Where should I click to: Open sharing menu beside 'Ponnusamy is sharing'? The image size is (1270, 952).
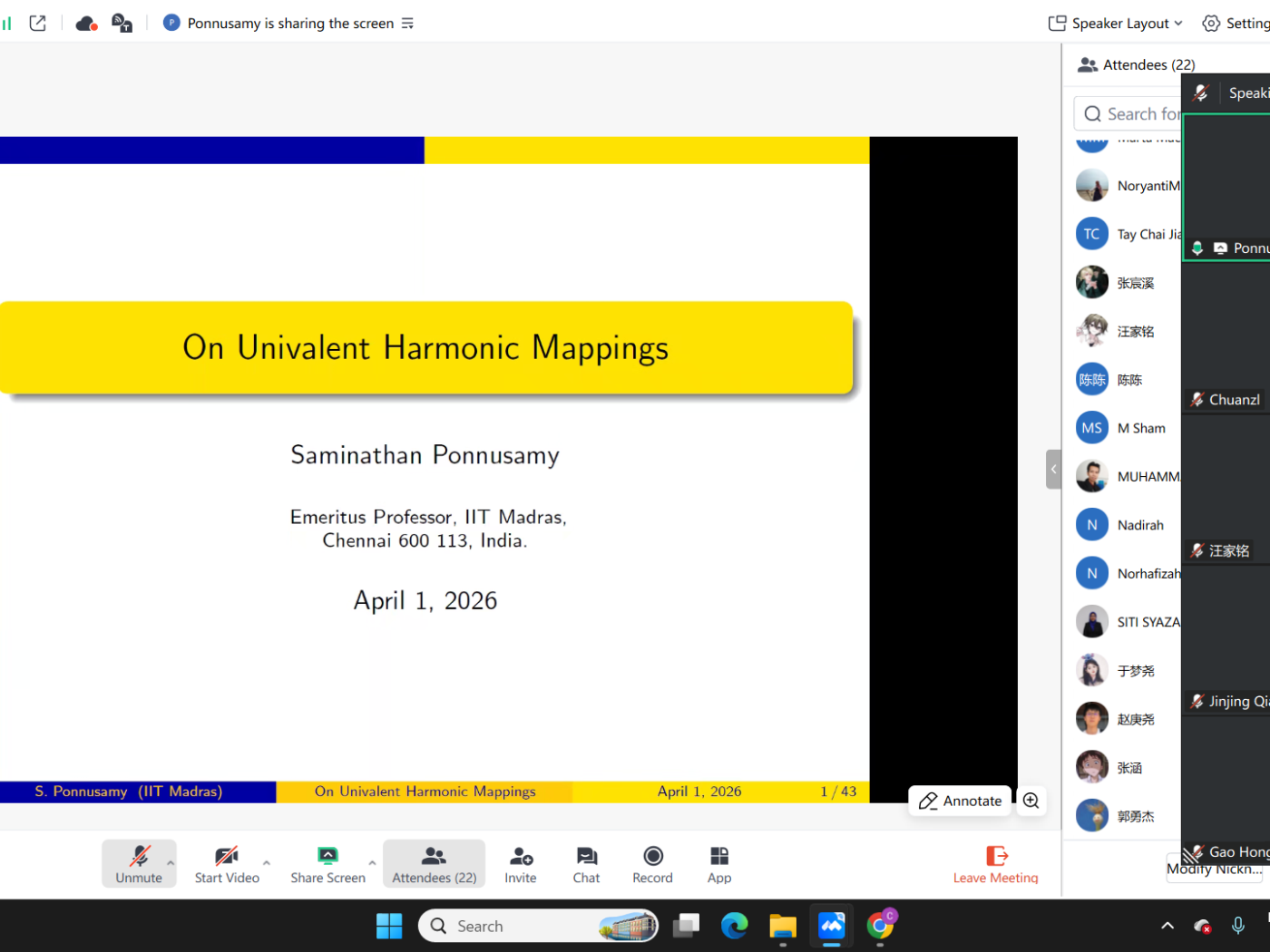[407, 23]
